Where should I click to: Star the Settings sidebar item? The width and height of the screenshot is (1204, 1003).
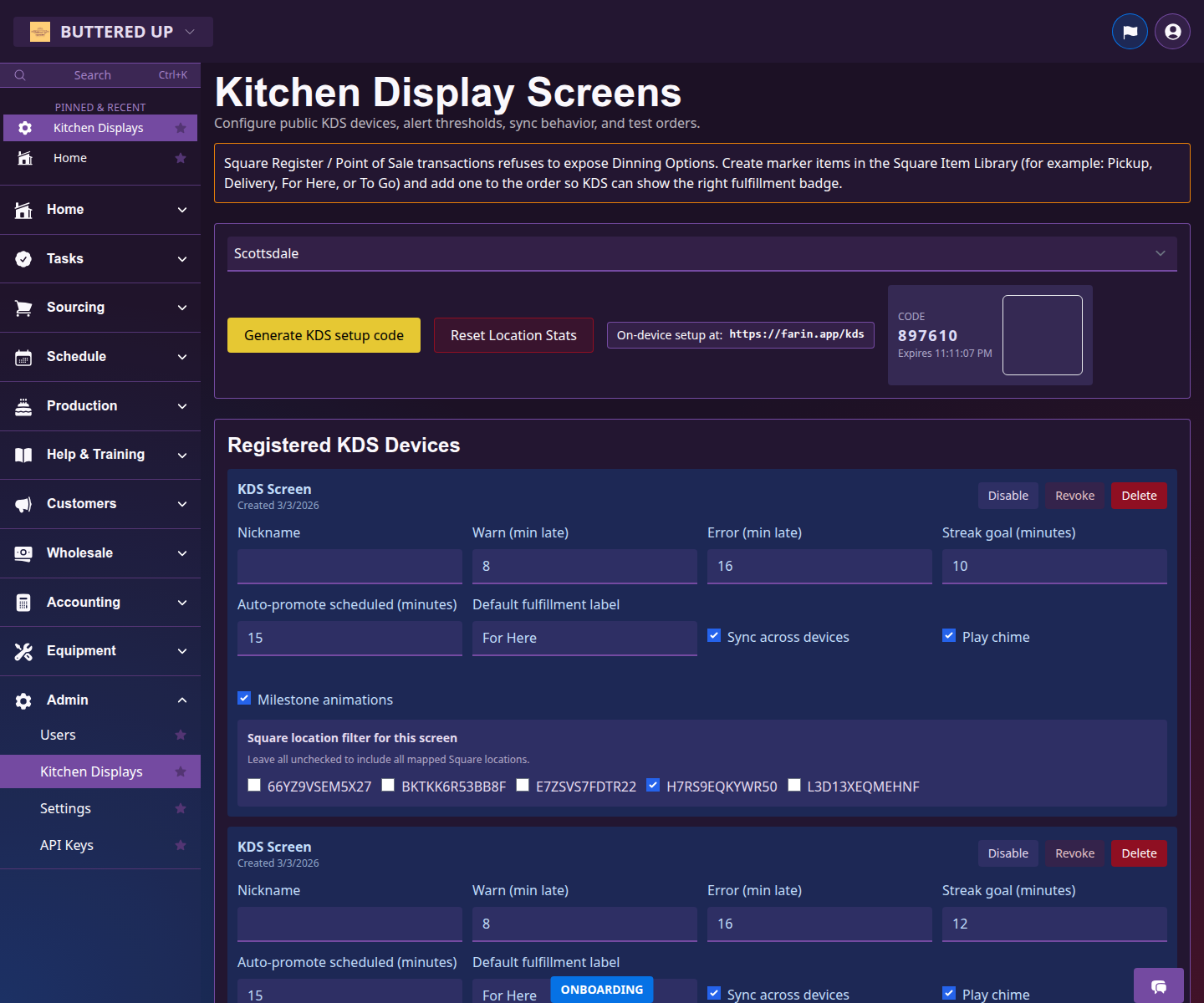tap(181, 808)
